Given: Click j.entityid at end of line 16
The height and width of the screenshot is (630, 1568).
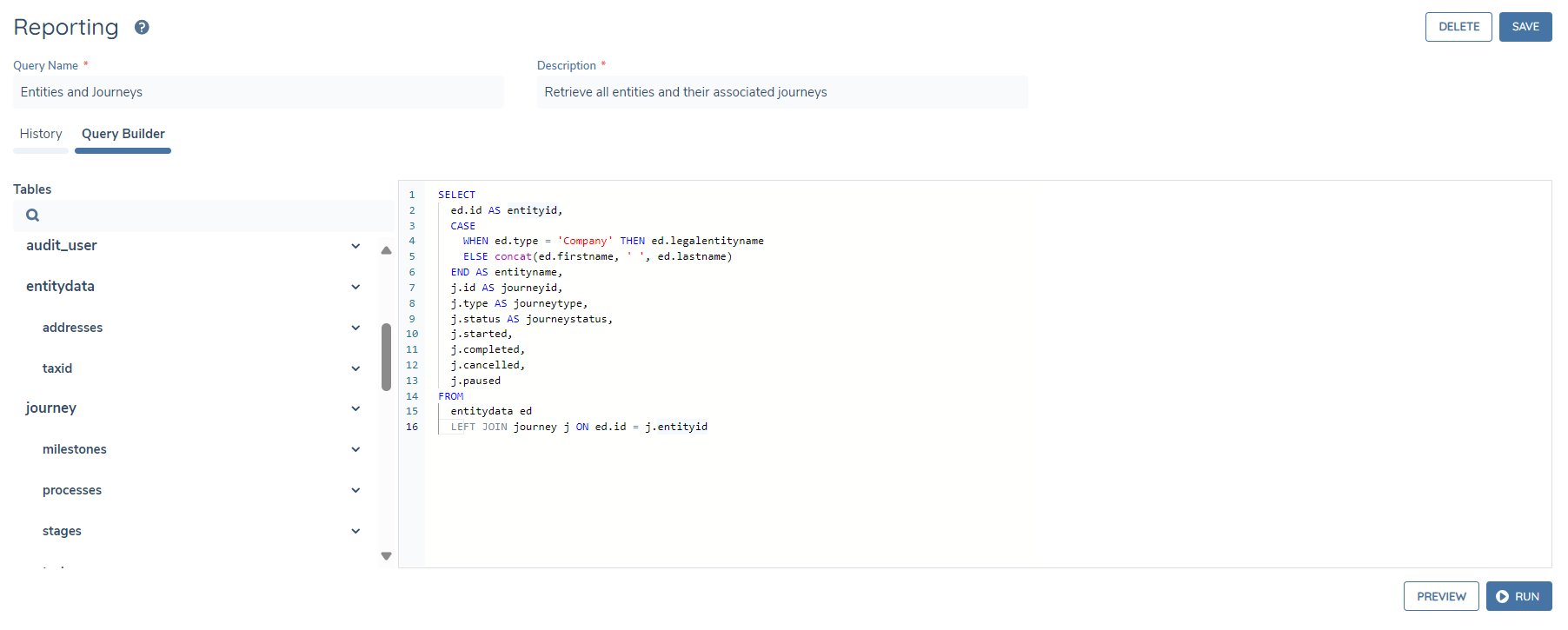Looking at the screenshot, I should click(676, 427).
